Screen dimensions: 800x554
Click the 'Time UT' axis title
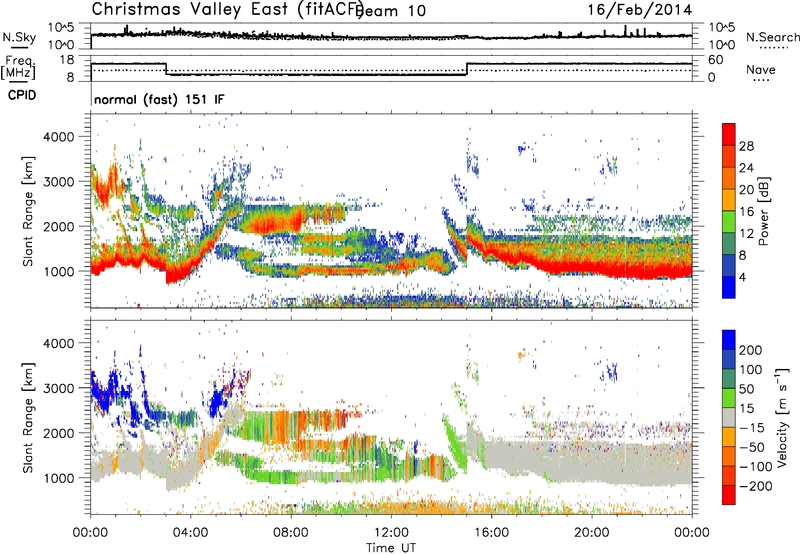click(391, 547)
